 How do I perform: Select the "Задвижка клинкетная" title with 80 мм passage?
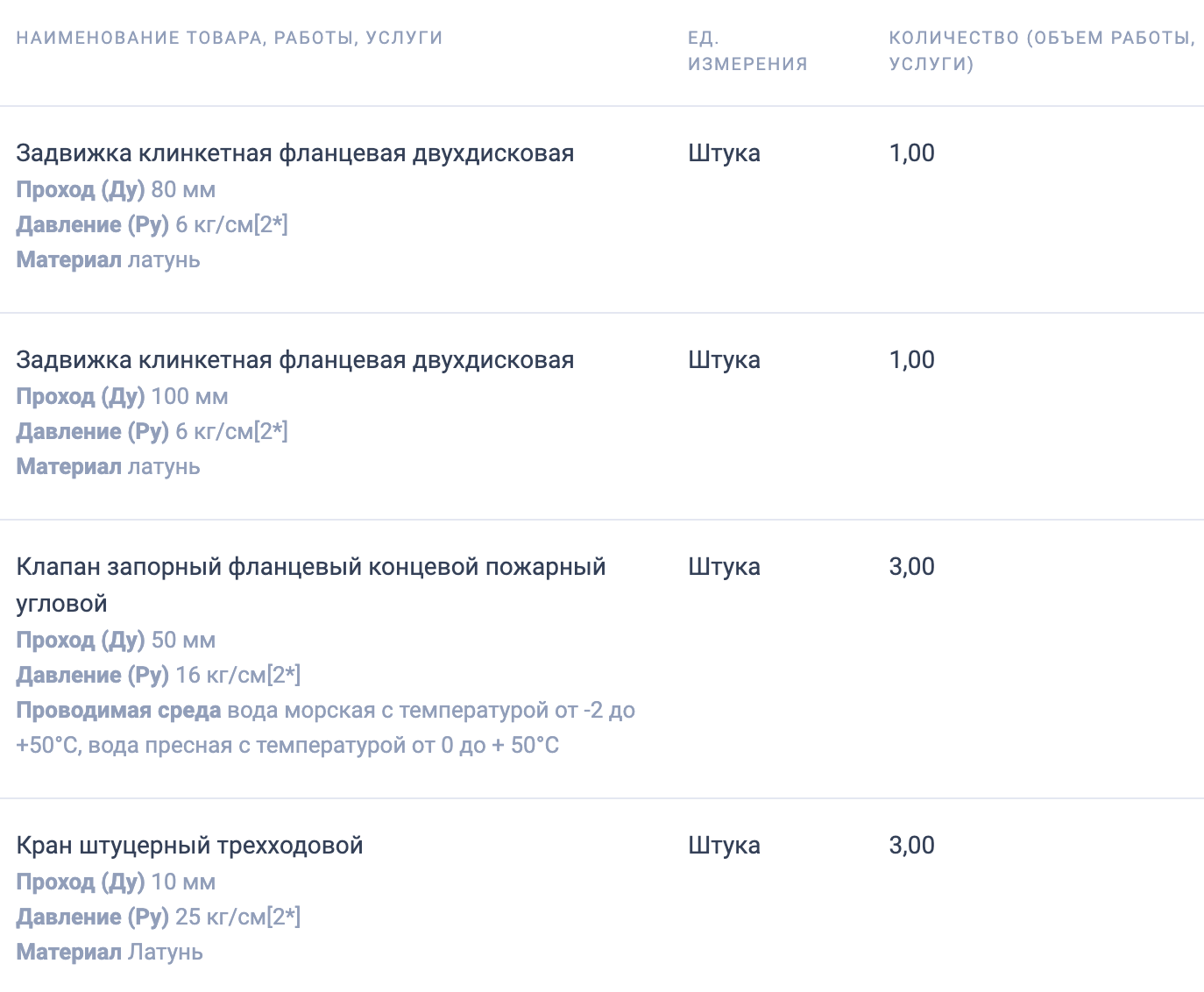pos(295,153)
